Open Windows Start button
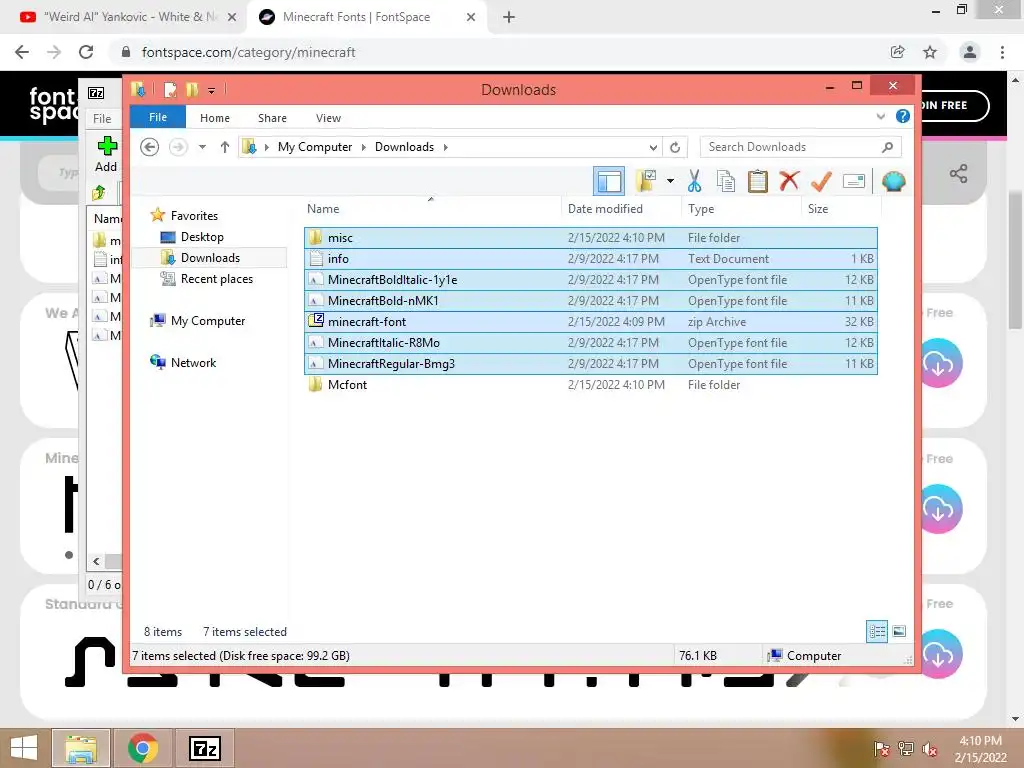The width and height of the screenshot is (1024, 768). (x=24, y=748)
